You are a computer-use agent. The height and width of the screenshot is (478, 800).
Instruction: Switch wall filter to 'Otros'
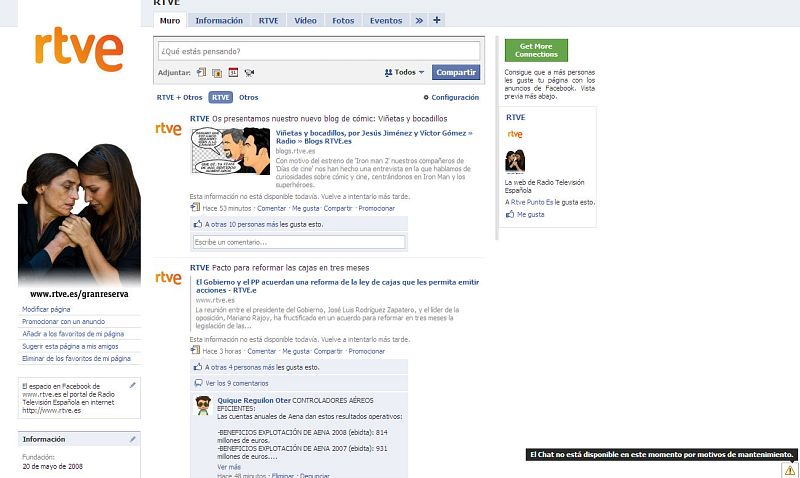click(x=248, y=98)
